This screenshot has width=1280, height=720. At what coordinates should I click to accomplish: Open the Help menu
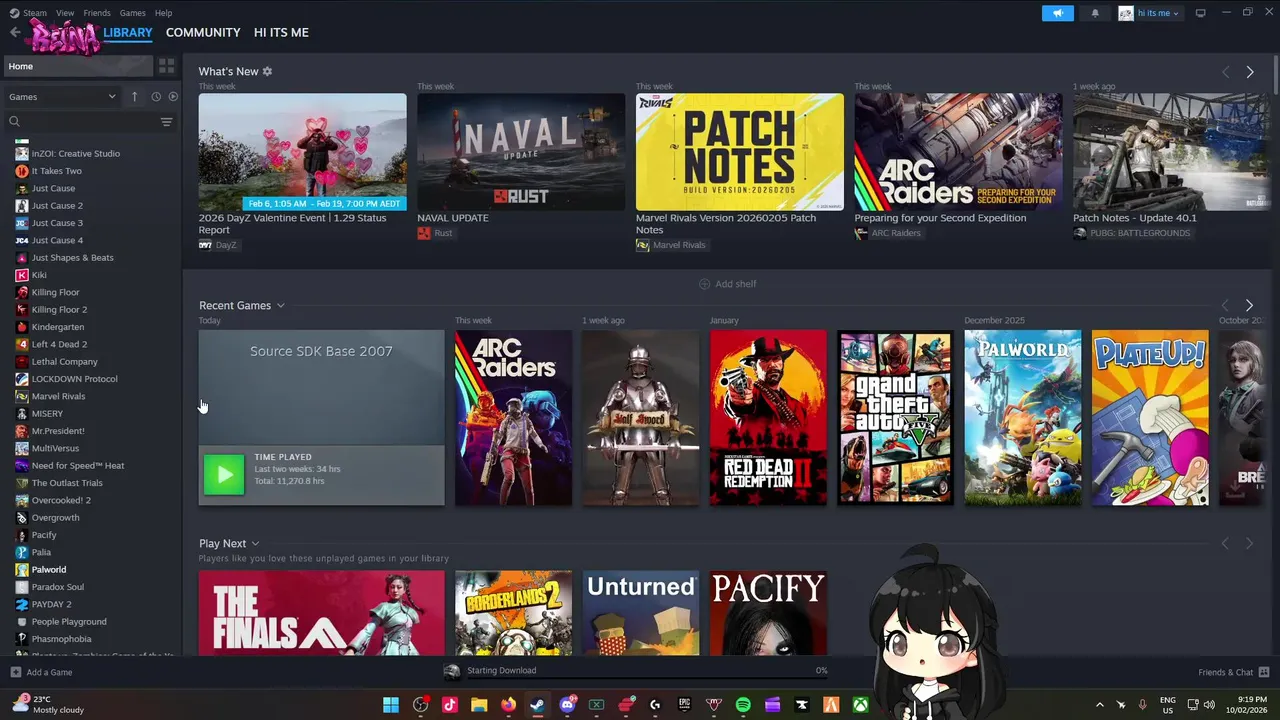[164, 13]
